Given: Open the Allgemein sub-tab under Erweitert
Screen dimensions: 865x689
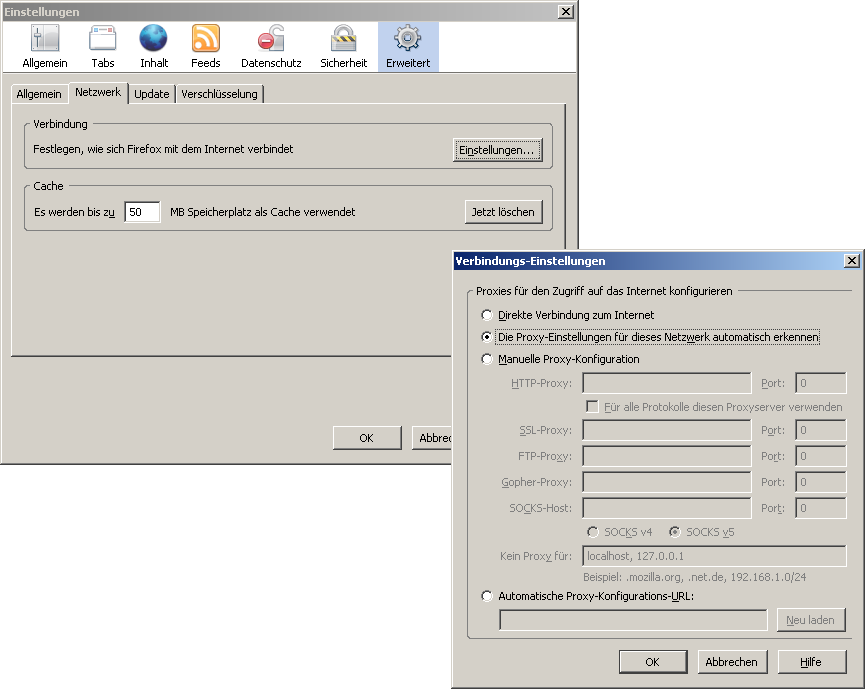Looking at the screenshot, I should [39, 94].
